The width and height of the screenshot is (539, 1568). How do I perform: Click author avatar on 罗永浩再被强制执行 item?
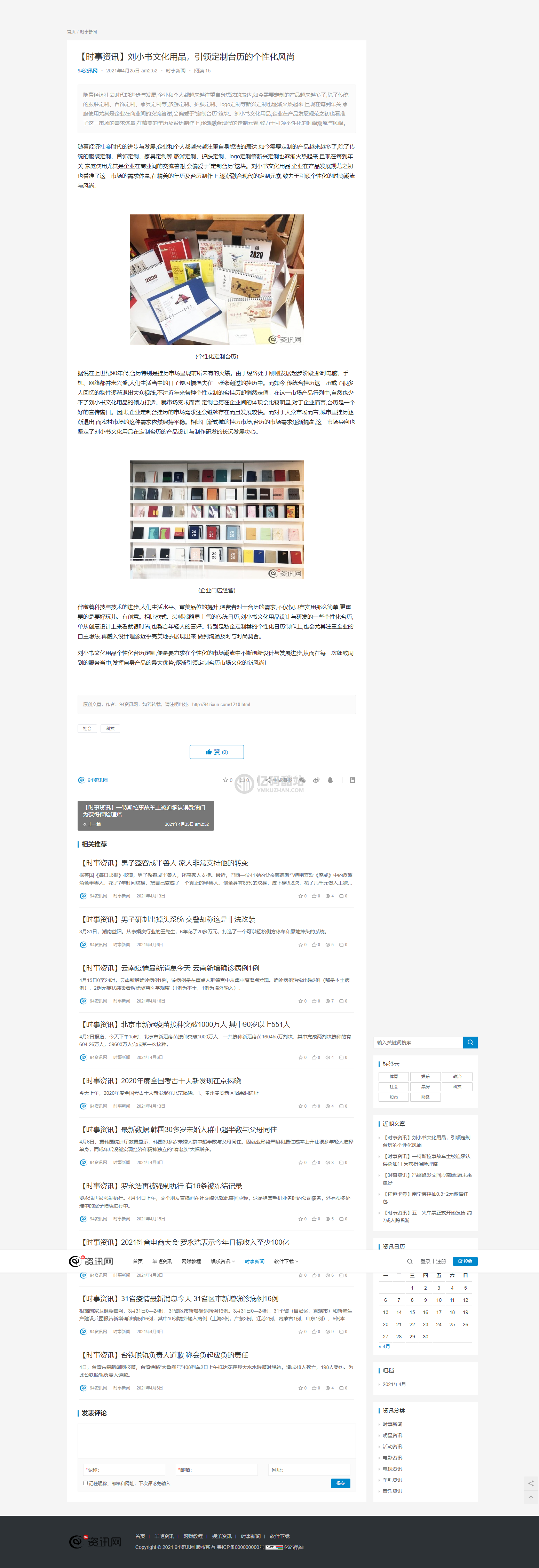tap(83, 1219)
